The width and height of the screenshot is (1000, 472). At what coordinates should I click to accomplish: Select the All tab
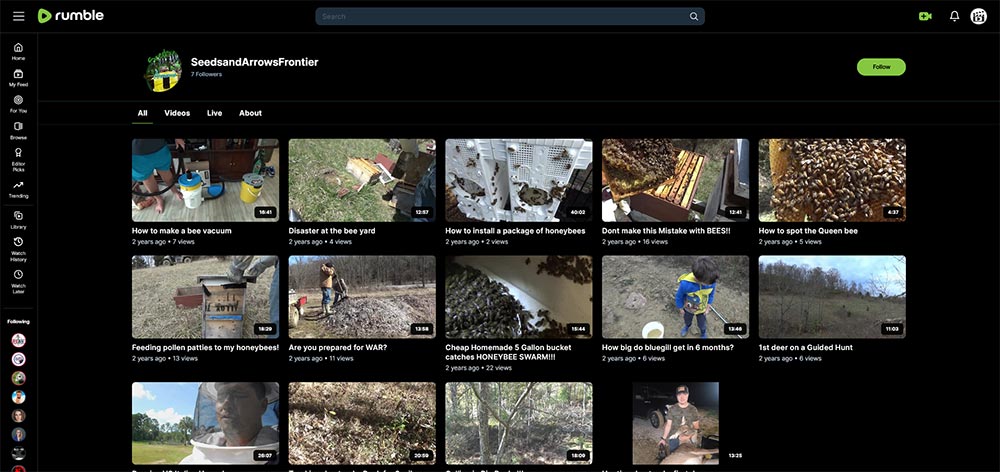(142, 113)
